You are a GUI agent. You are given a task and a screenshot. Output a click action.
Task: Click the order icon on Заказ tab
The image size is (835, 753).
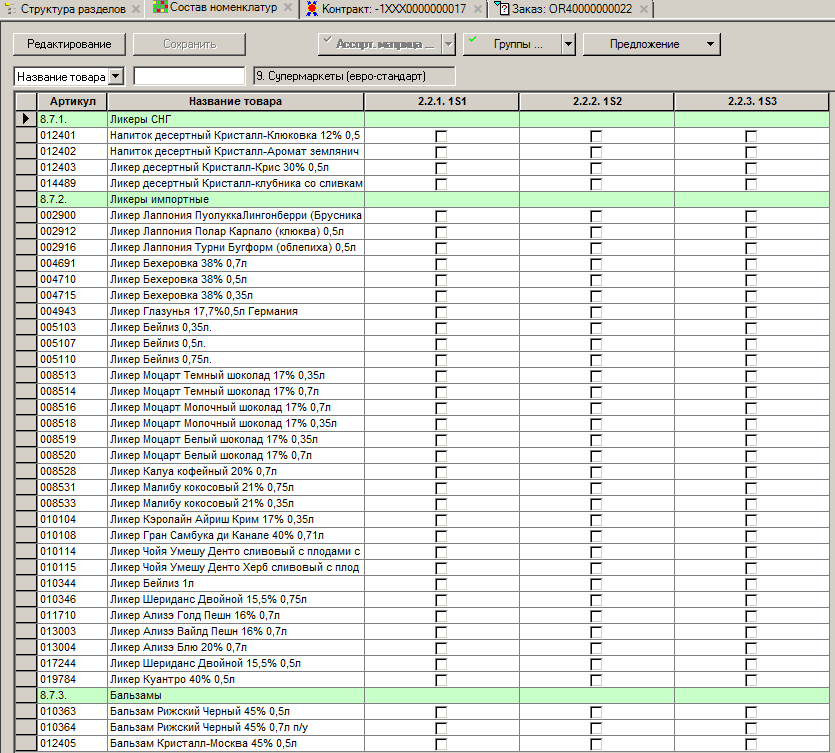502,9
